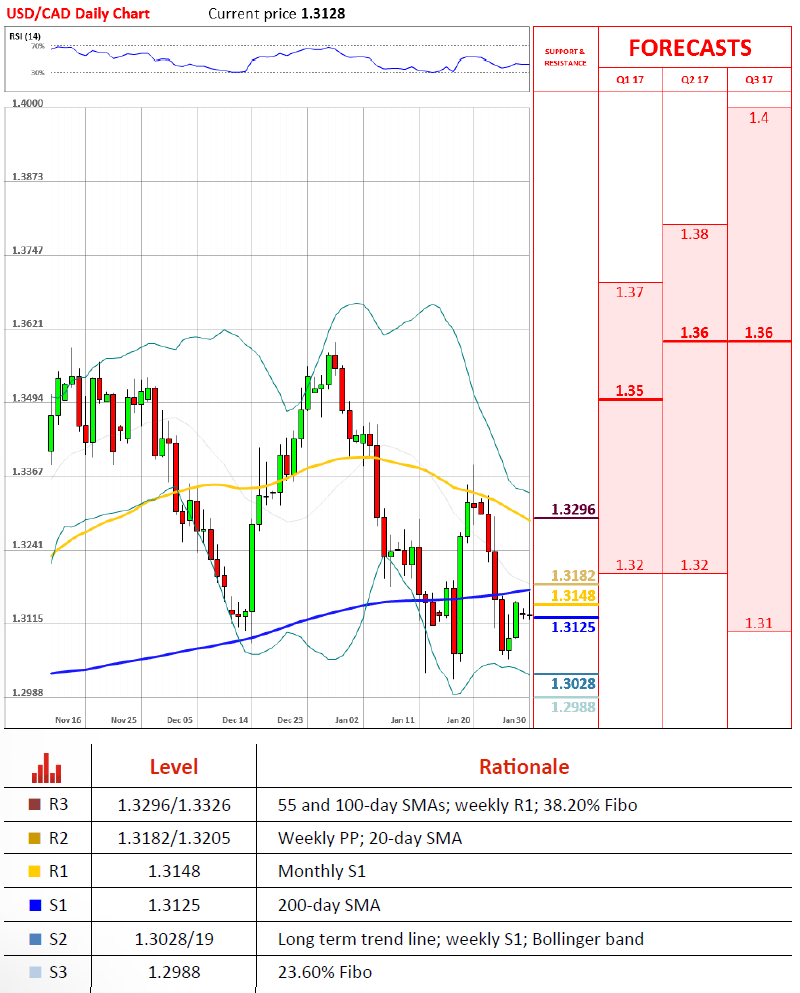This screenshot has height=993, width=800.
Task: Click the 1.38 forecast value in Q2 17
Action: [x=694, y=234]
